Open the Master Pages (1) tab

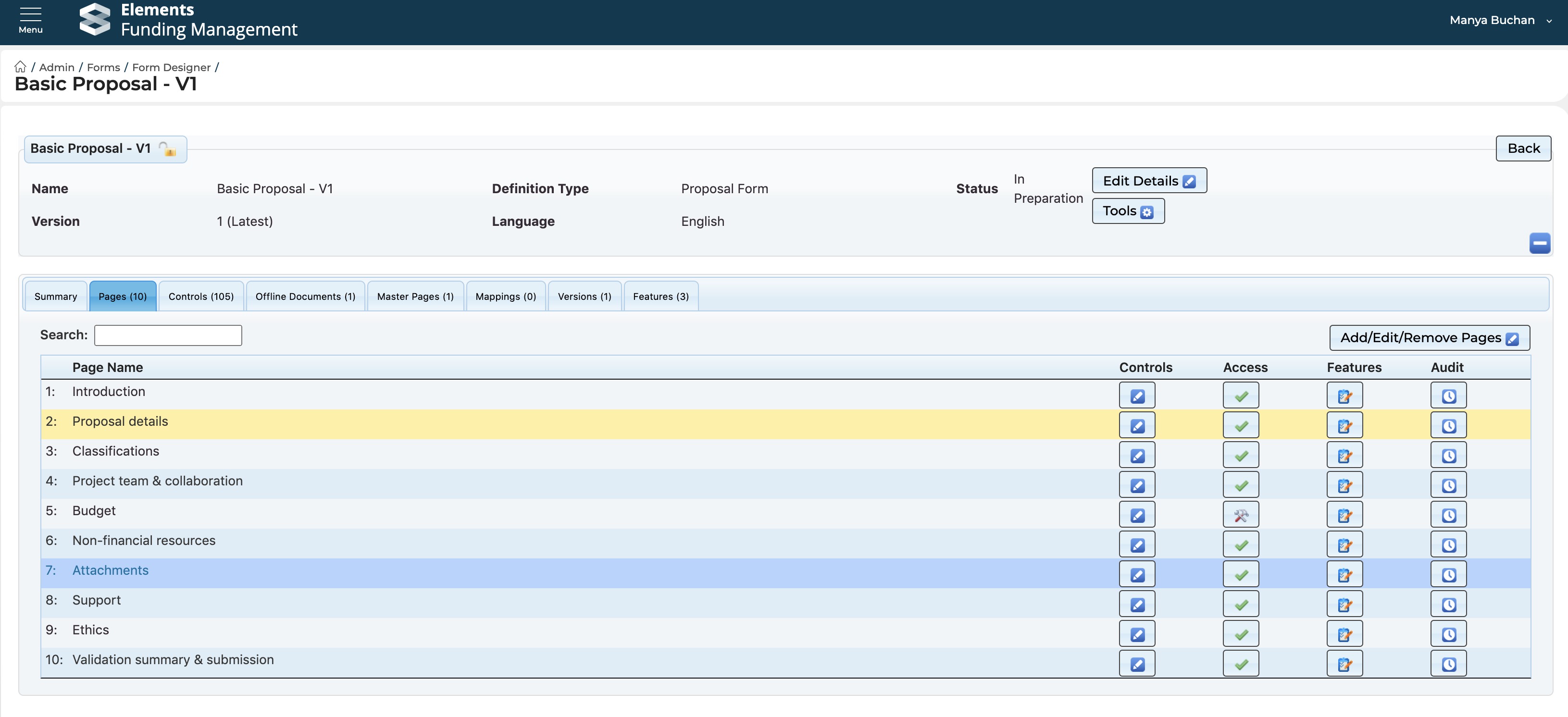(415, 297)
